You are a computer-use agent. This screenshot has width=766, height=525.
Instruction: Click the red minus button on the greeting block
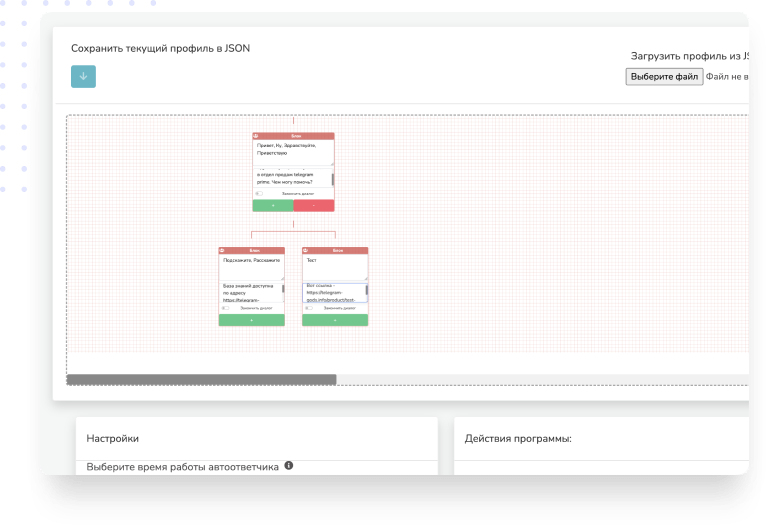tap(314, 205)
